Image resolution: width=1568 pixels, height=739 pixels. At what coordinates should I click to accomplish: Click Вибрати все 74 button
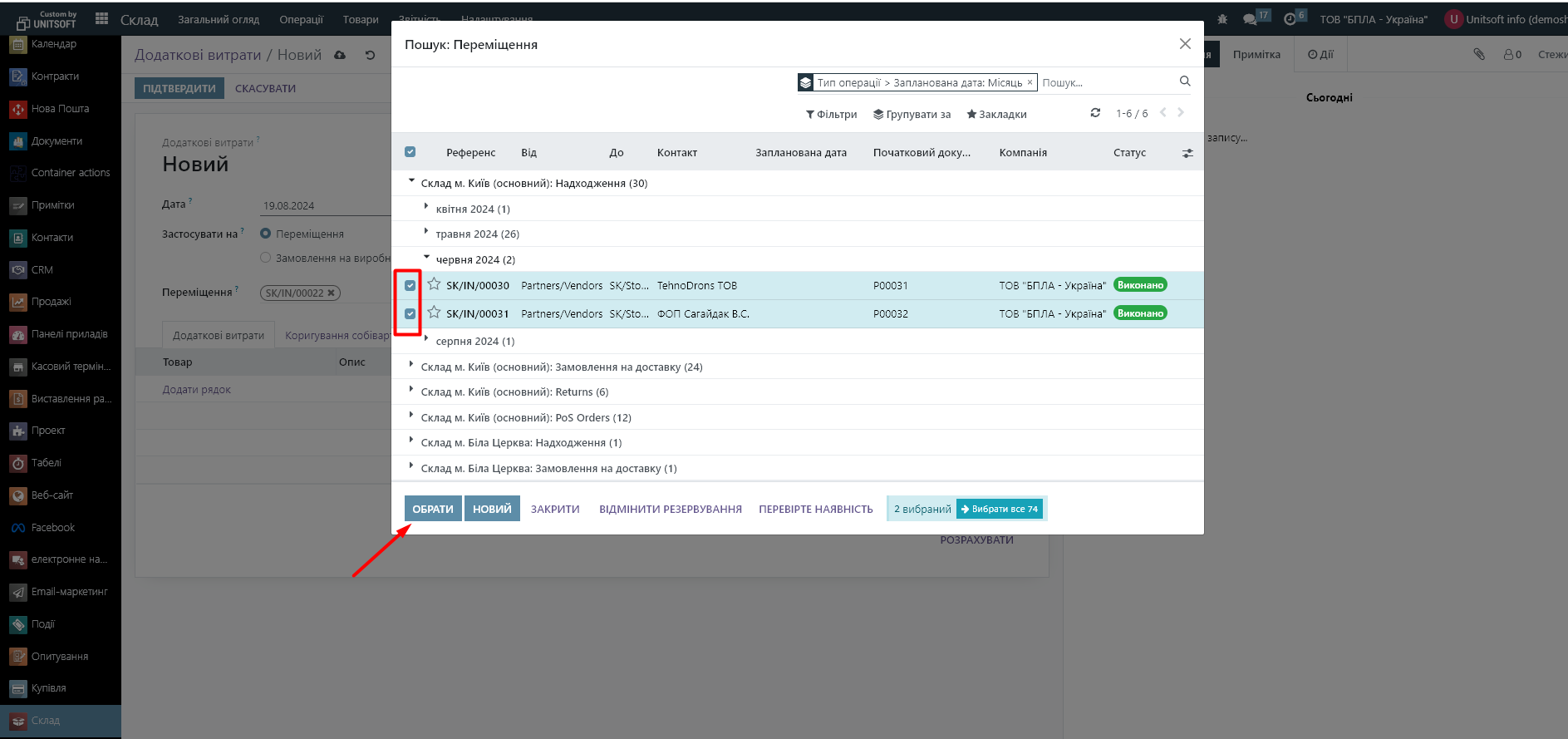1000,509
